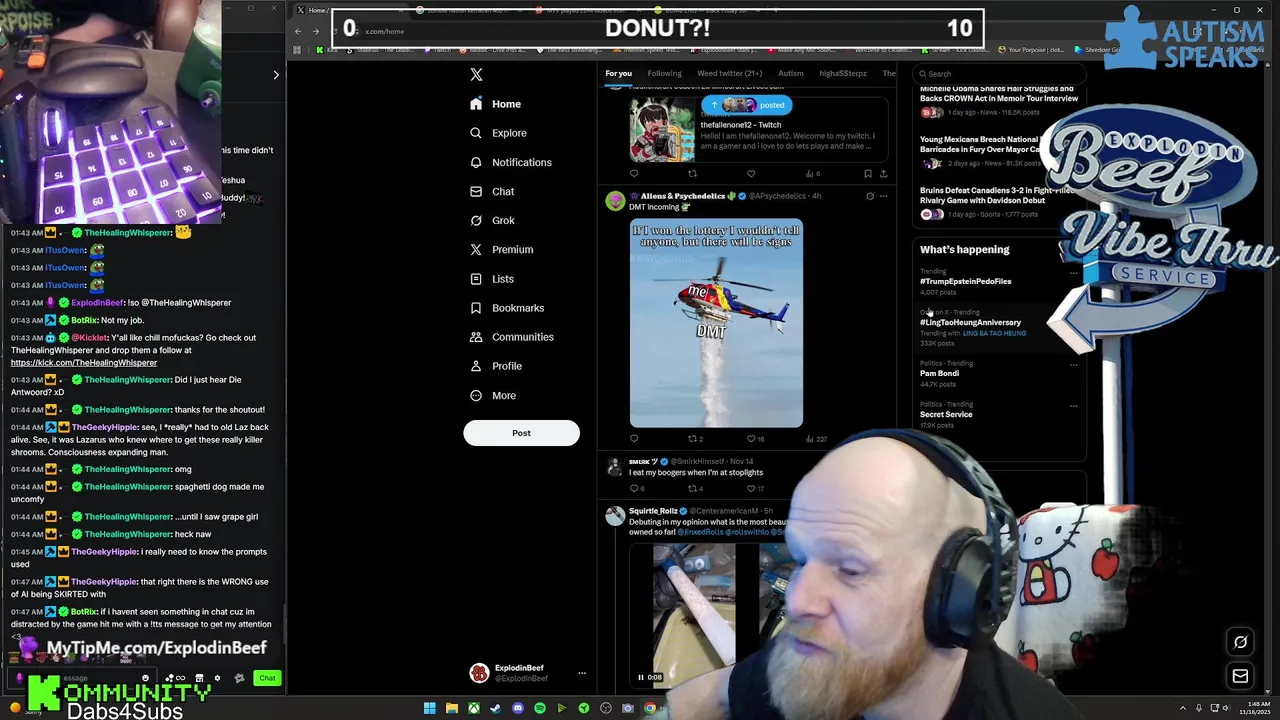Open Bookmarks in the X sidebar
This screenshot has width=1280, height=720.
click(507, 308)
